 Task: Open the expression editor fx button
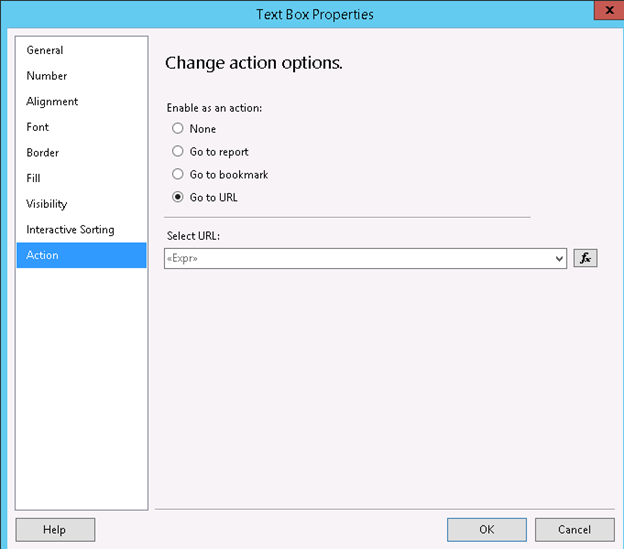click(585, 258)
